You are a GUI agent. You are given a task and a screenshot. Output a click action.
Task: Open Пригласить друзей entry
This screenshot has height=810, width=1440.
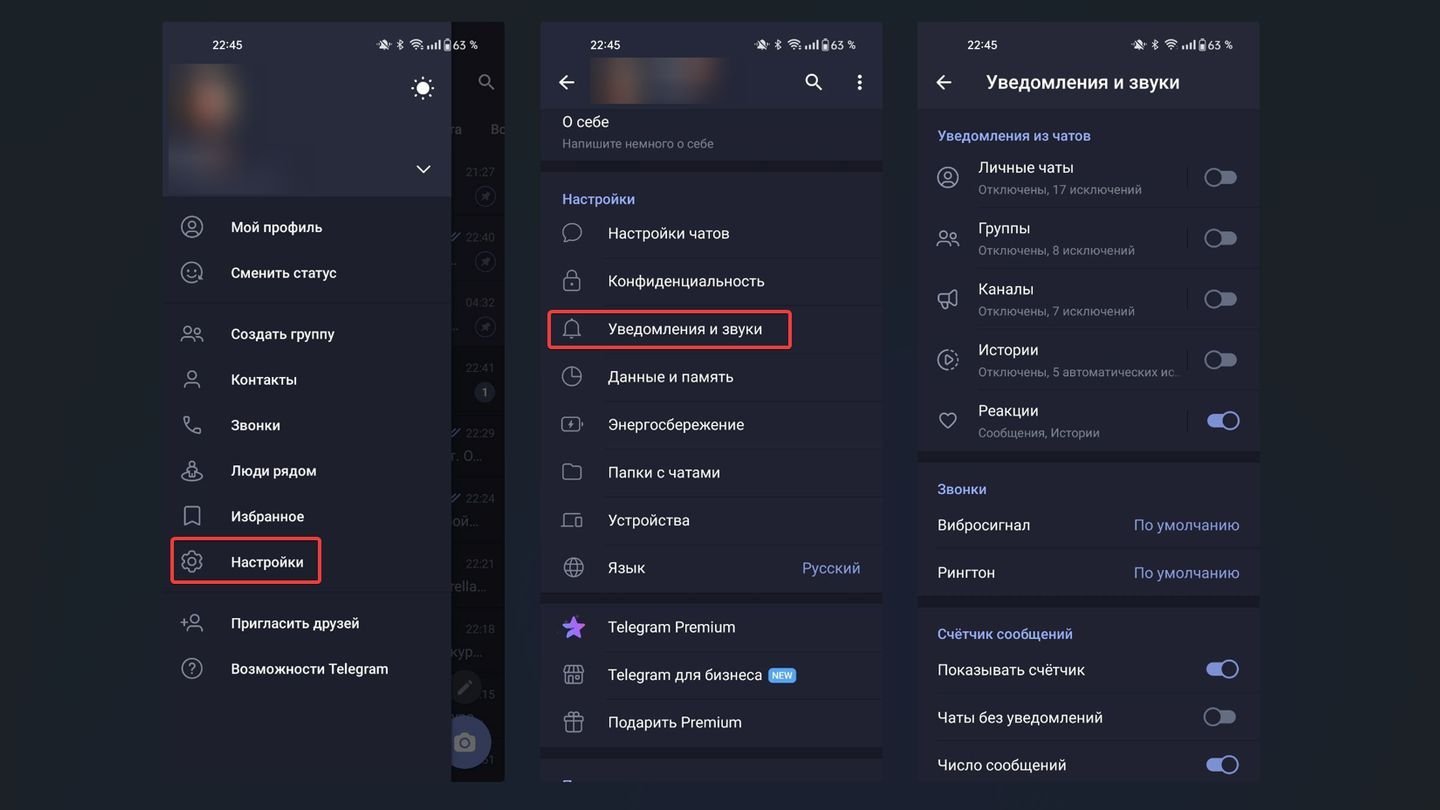(x=307, y=623)
